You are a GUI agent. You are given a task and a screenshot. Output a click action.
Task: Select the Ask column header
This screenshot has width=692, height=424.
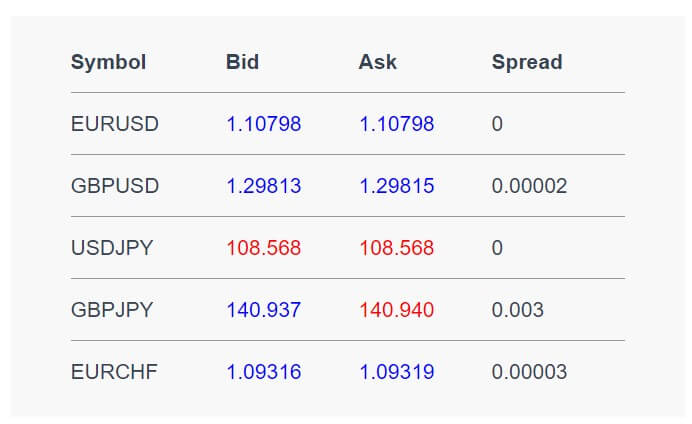coord(378,62)
